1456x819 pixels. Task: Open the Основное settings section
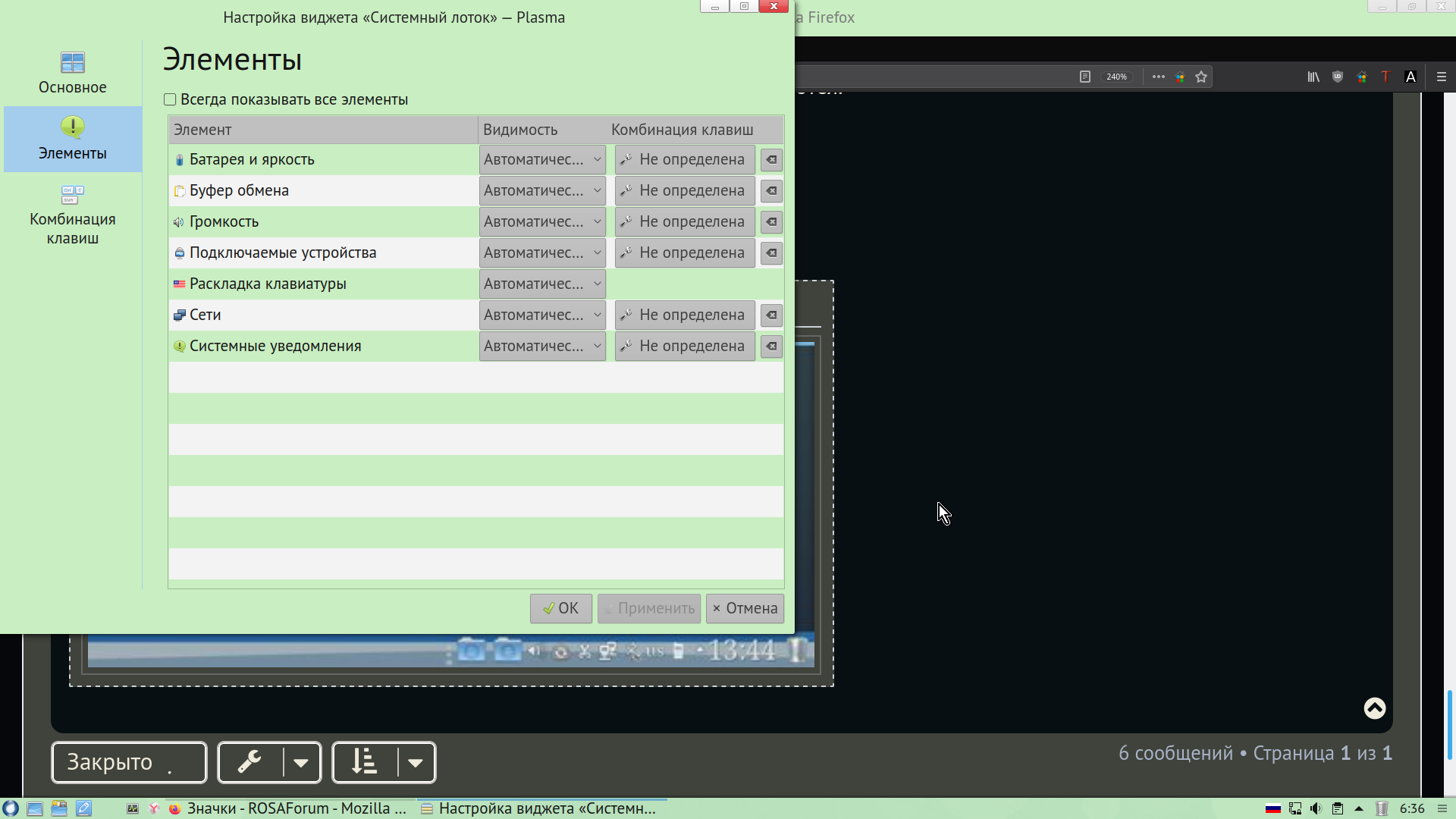coord(73,73)
